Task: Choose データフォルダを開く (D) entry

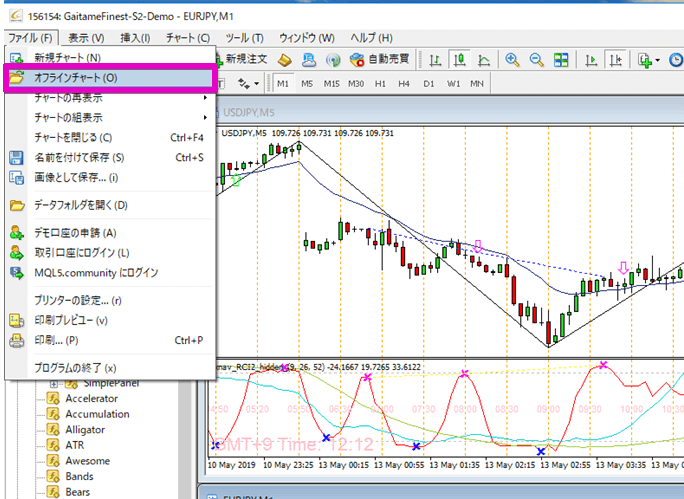Action: pos(110,205)
